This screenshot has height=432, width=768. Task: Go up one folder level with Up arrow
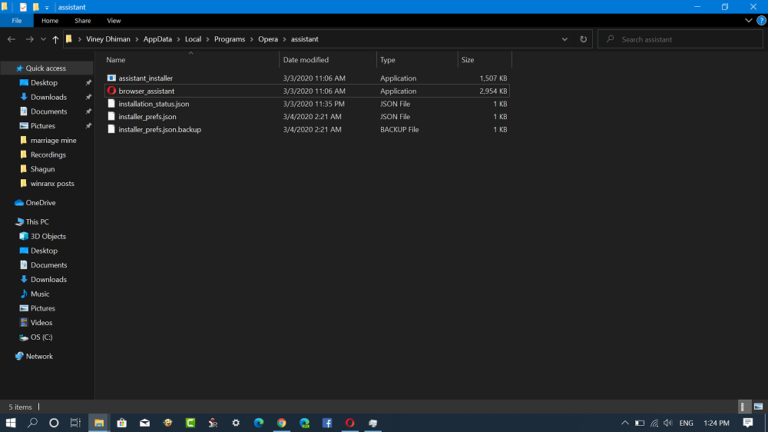pyautogui.click(x=55, y=39)
